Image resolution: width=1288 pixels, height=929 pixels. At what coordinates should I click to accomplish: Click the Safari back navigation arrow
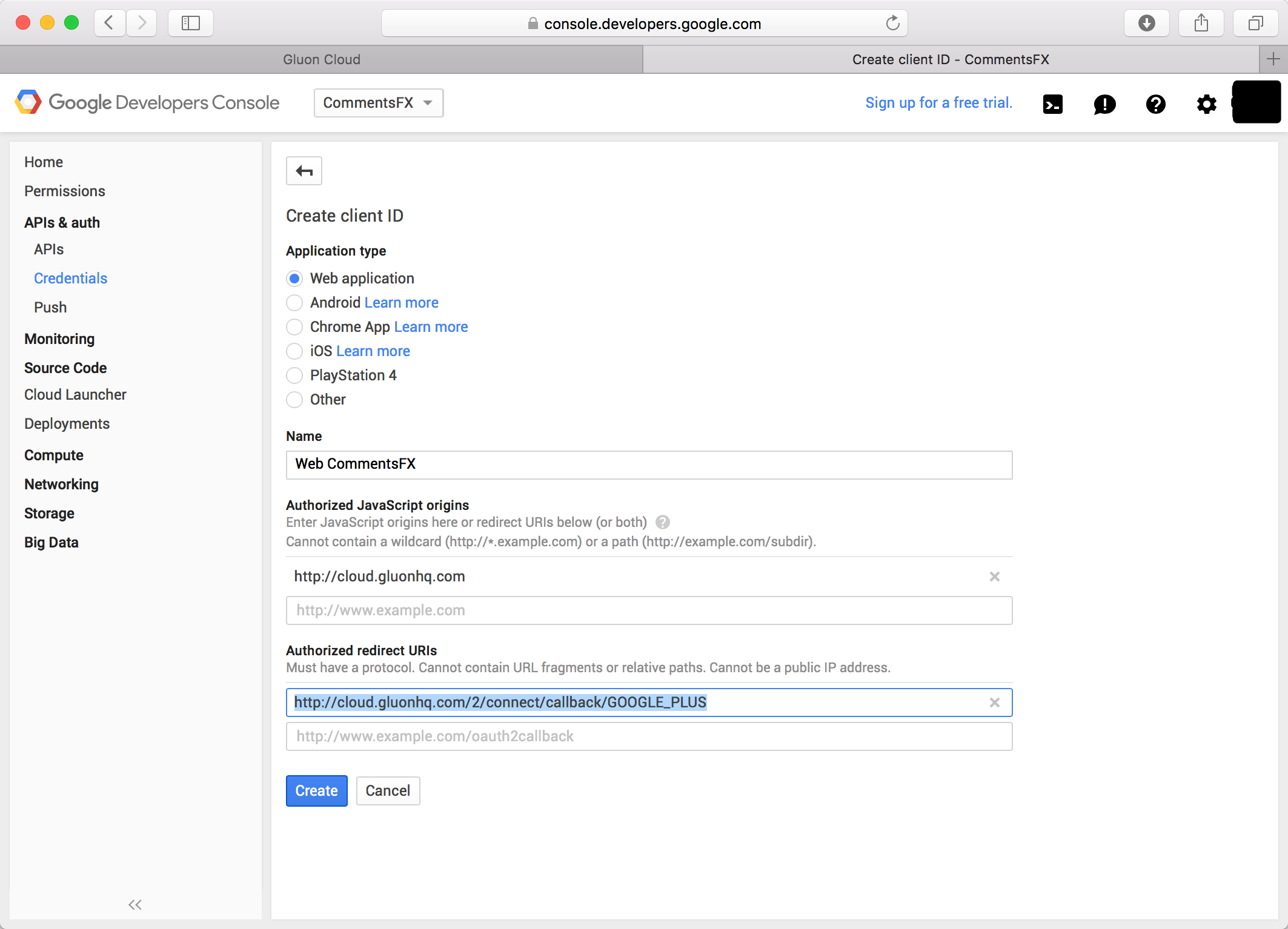click(x=110, y=23)
